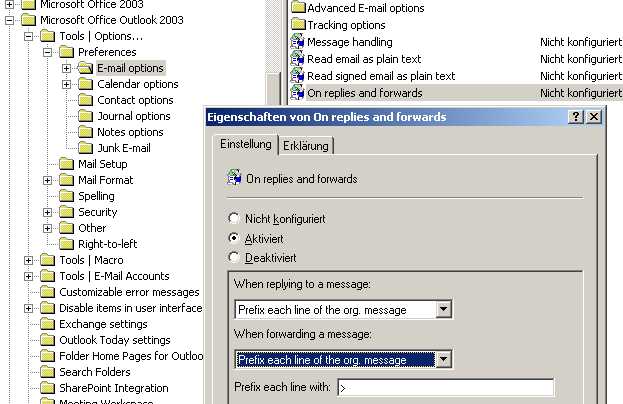Expand the Mail Format tree node
Screen dimensions: 623x404
tap(47, 180)
